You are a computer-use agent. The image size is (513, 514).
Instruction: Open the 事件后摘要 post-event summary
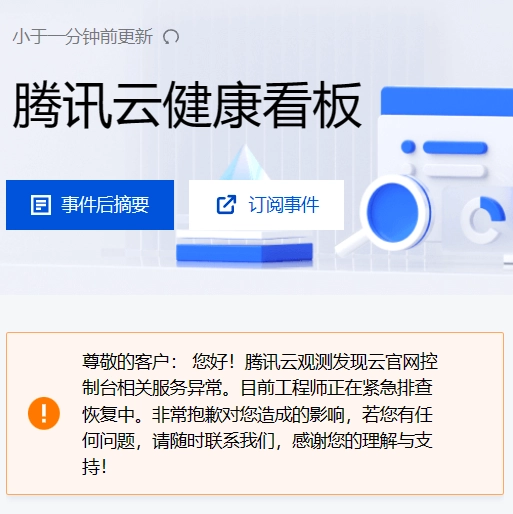(x=90, y=205)
